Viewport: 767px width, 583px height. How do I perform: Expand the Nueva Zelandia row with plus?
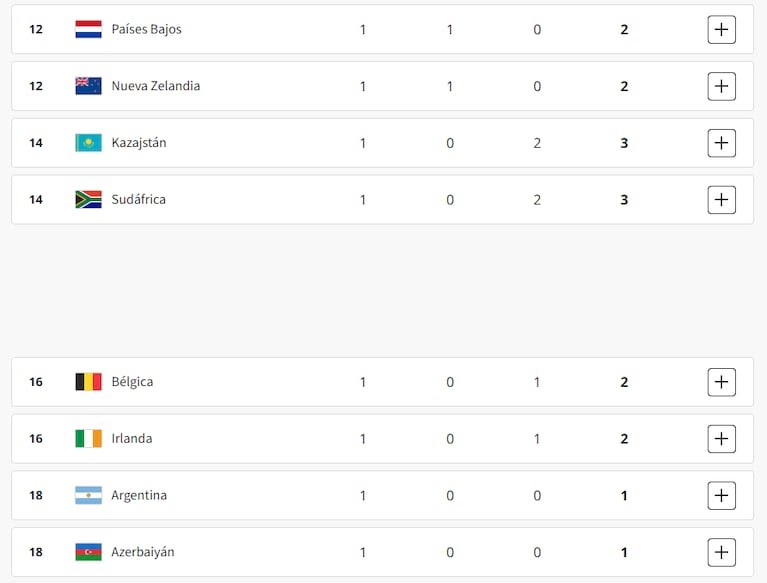[x=721, y=87]
